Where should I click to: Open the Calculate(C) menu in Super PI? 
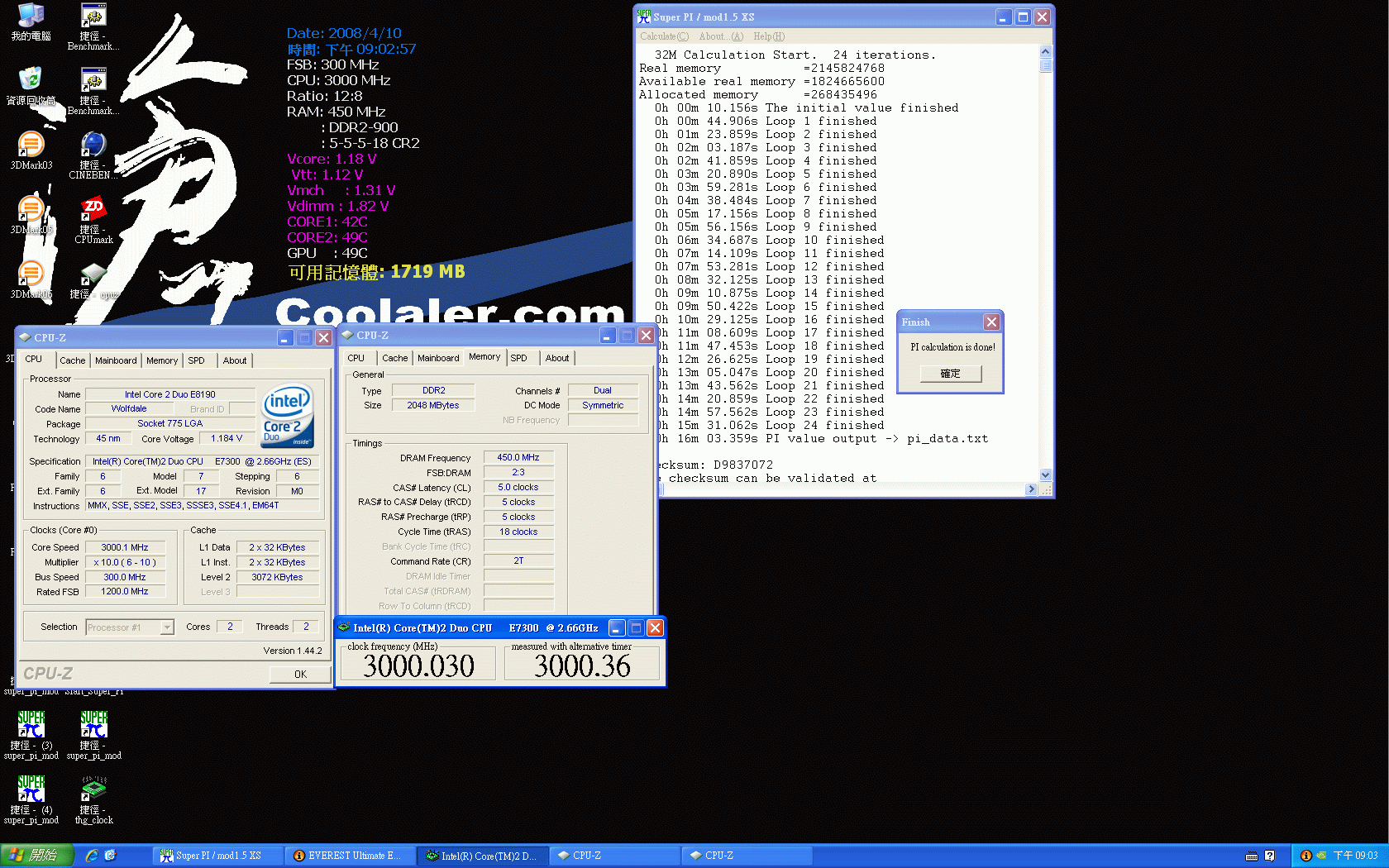(664, 36)
